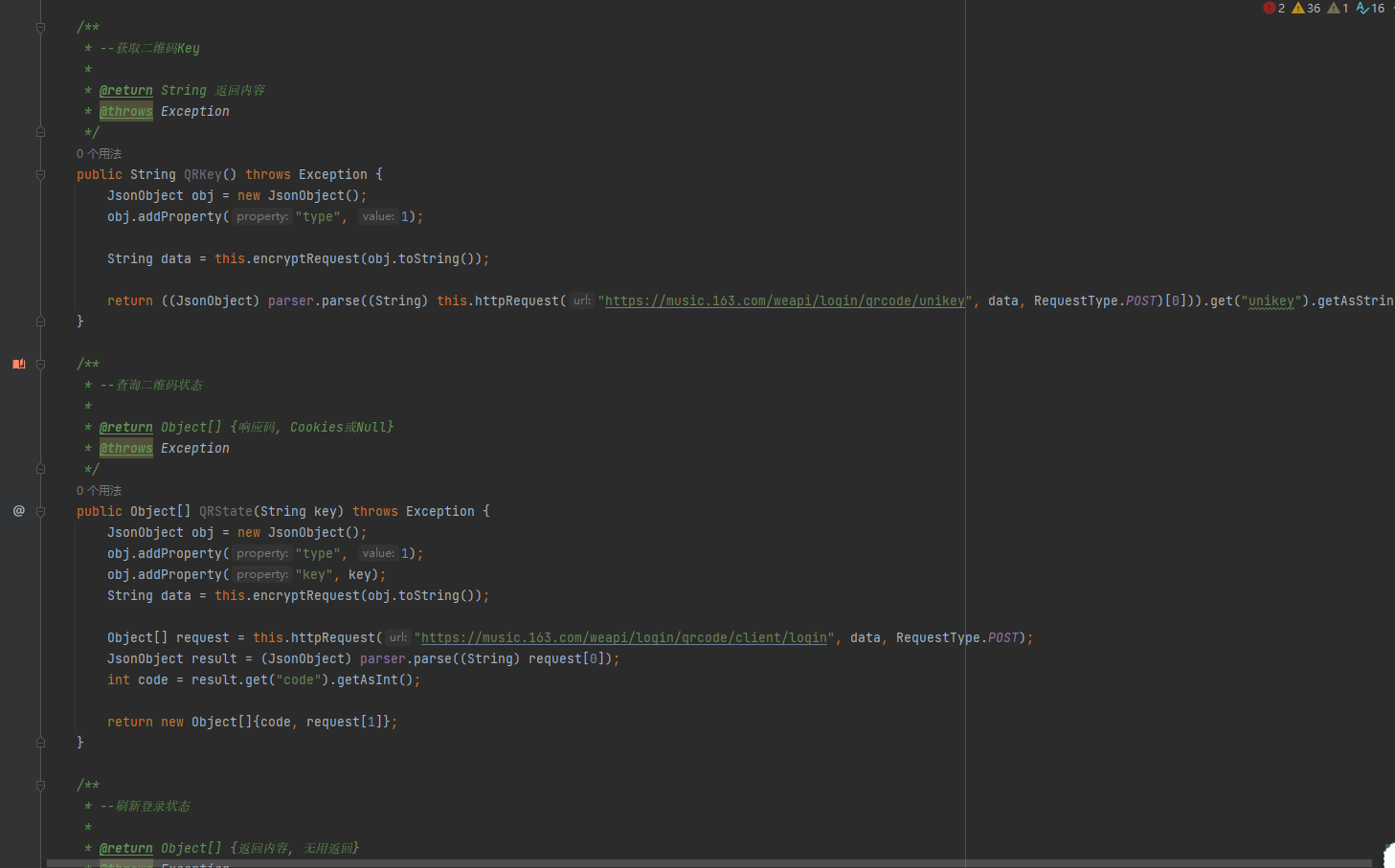Click encryptRequest call in QRKey method
Viewport: 1395px width, 868px height.
click(x=306, y=258)
